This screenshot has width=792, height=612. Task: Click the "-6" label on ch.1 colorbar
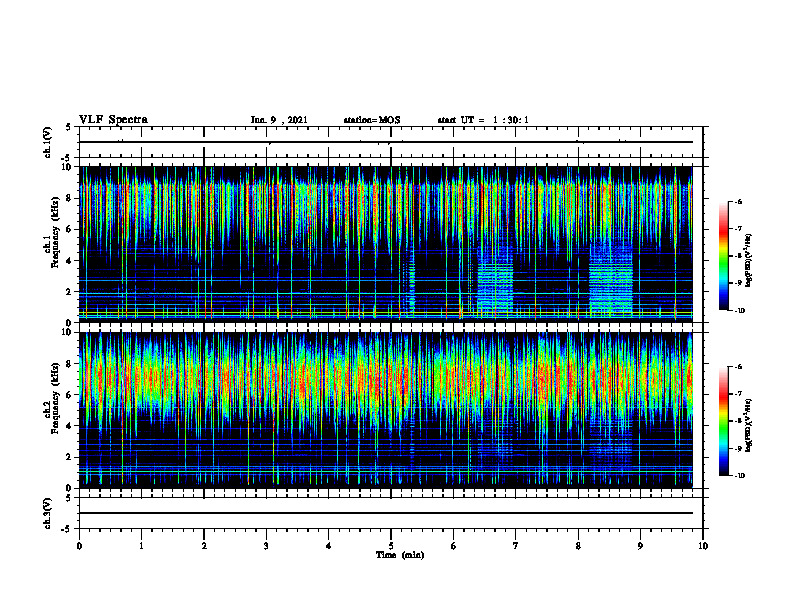click(x=737, y=201)
